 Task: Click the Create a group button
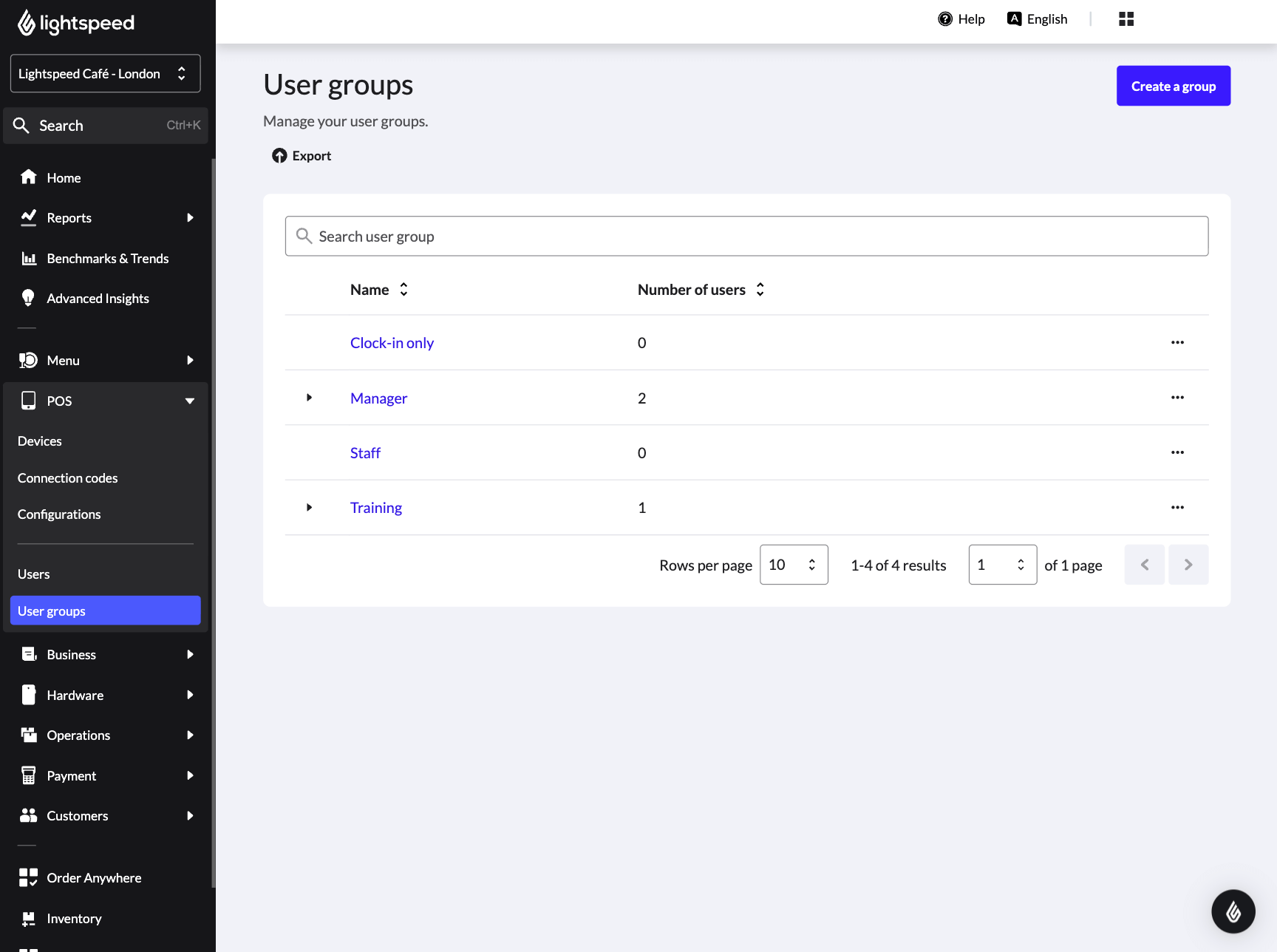coord(1173,86)
